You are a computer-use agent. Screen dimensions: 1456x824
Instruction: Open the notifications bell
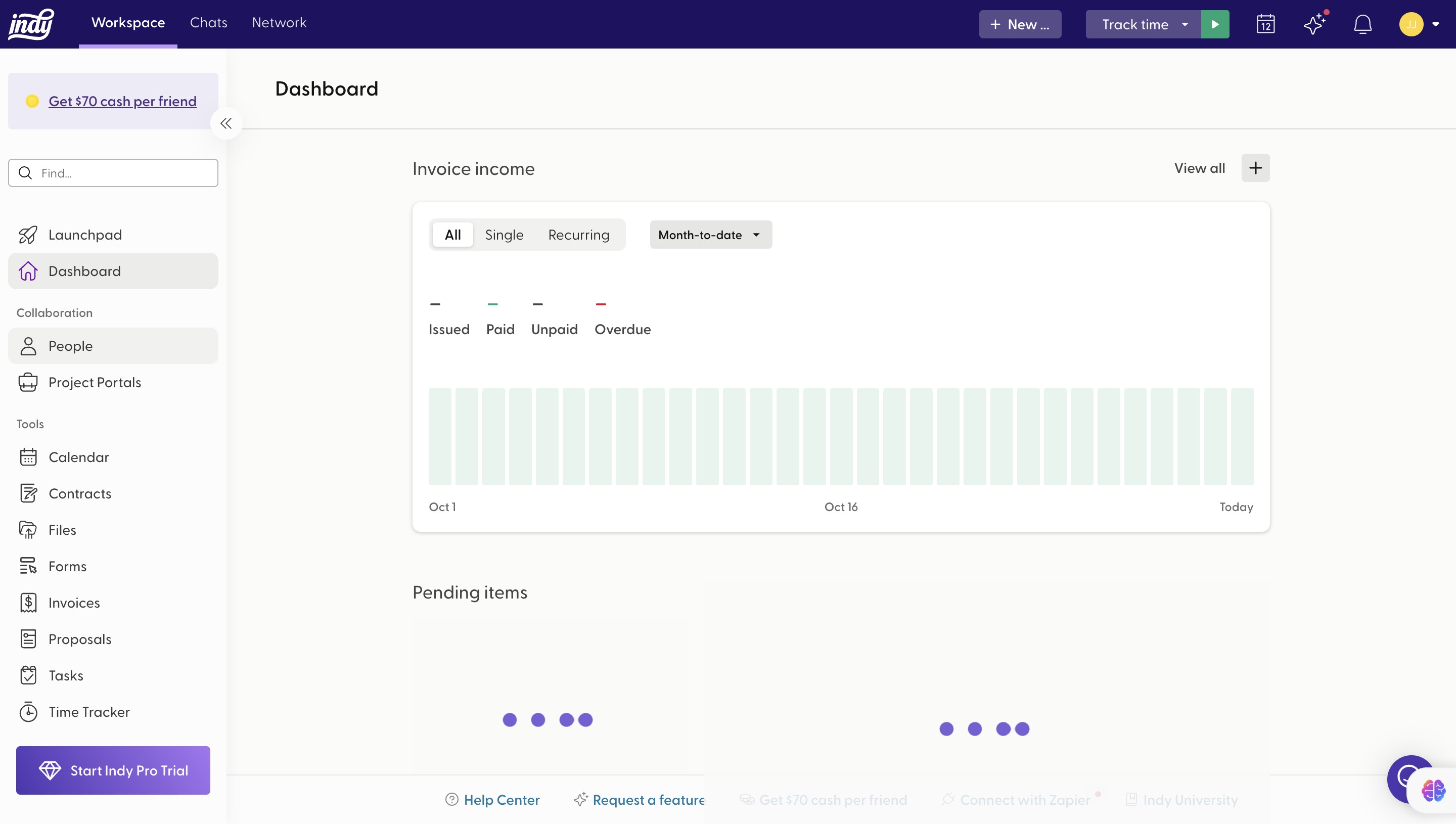(x=1362, y=24)
